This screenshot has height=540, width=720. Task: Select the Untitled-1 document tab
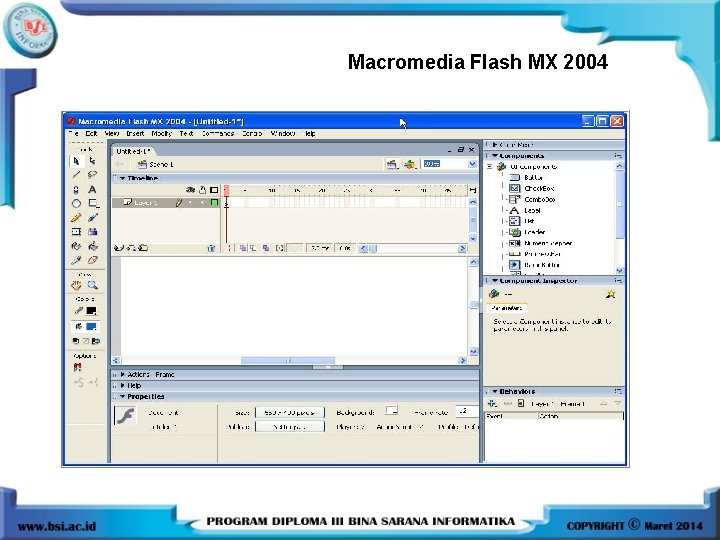[133, 151]
